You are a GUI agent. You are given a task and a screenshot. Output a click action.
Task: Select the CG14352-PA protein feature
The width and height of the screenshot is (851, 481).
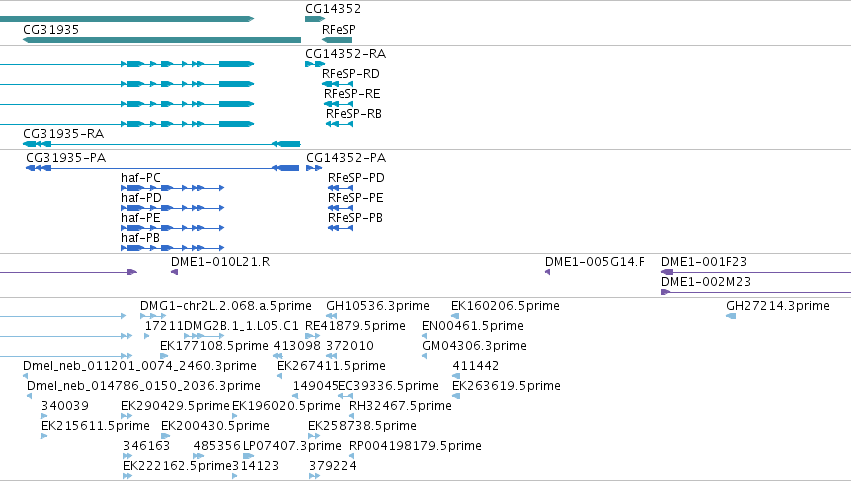tap(314, 168)
